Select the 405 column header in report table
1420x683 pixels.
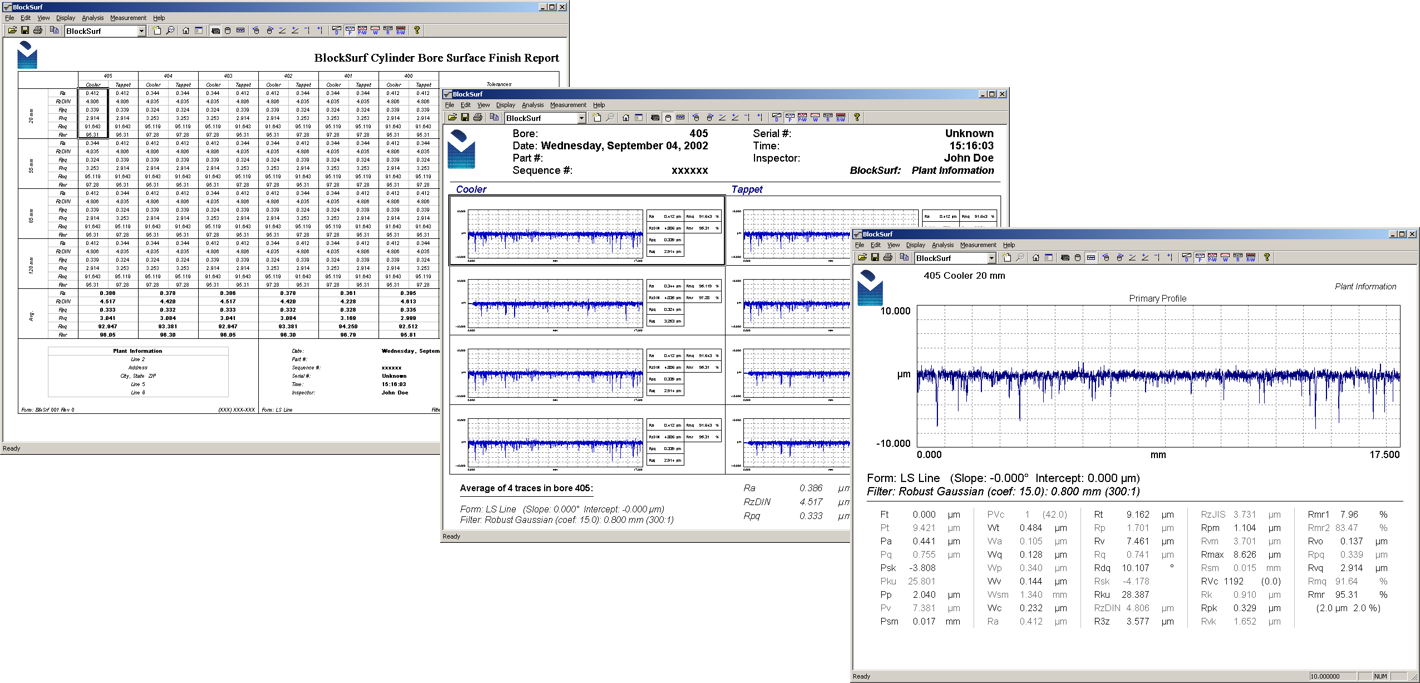[108, 76]
